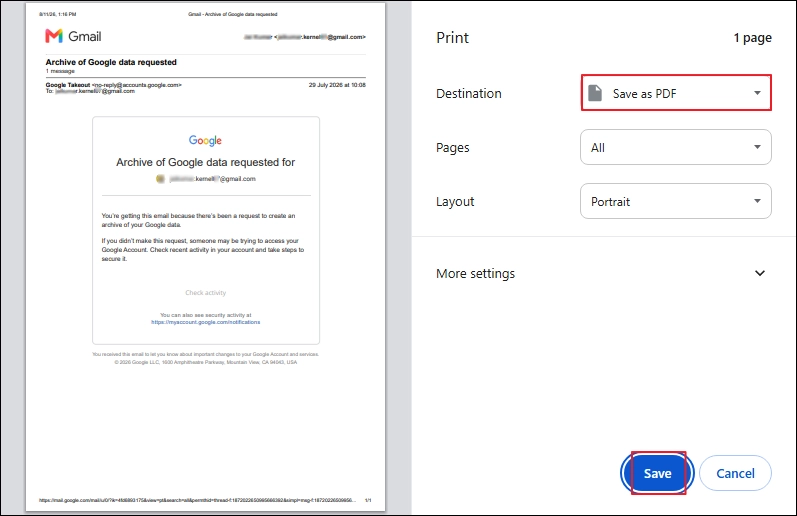Open the Destination dropdown showing Save as PDF

[676, 93]
